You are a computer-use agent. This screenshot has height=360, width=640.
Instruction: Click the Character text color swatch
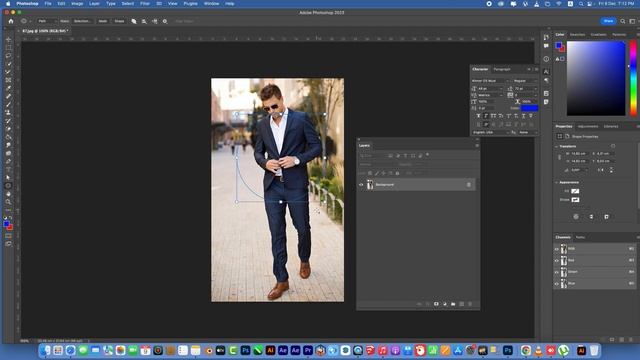click(x=529, y=108)
